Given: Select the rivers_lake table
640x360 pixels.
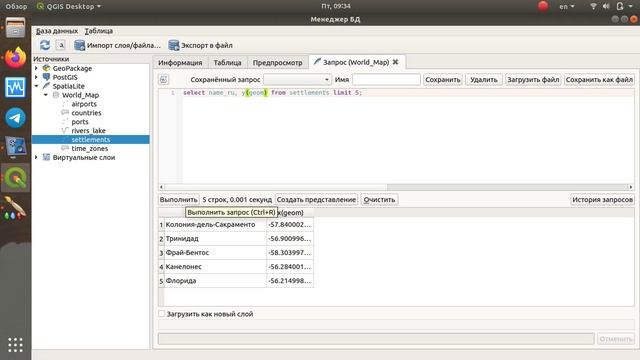Looking at the screenshot, I should [88, 131].
